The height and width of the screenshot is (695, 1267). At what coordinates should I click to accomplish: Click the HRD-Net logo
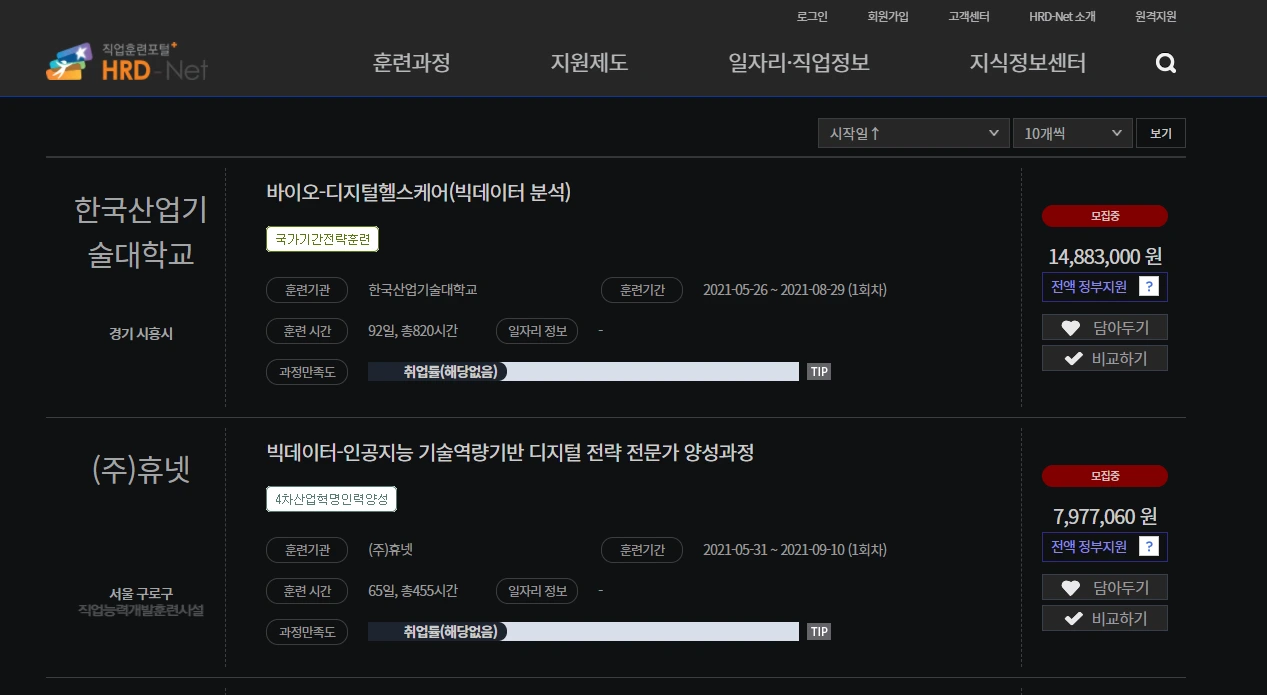click(127, 62)
